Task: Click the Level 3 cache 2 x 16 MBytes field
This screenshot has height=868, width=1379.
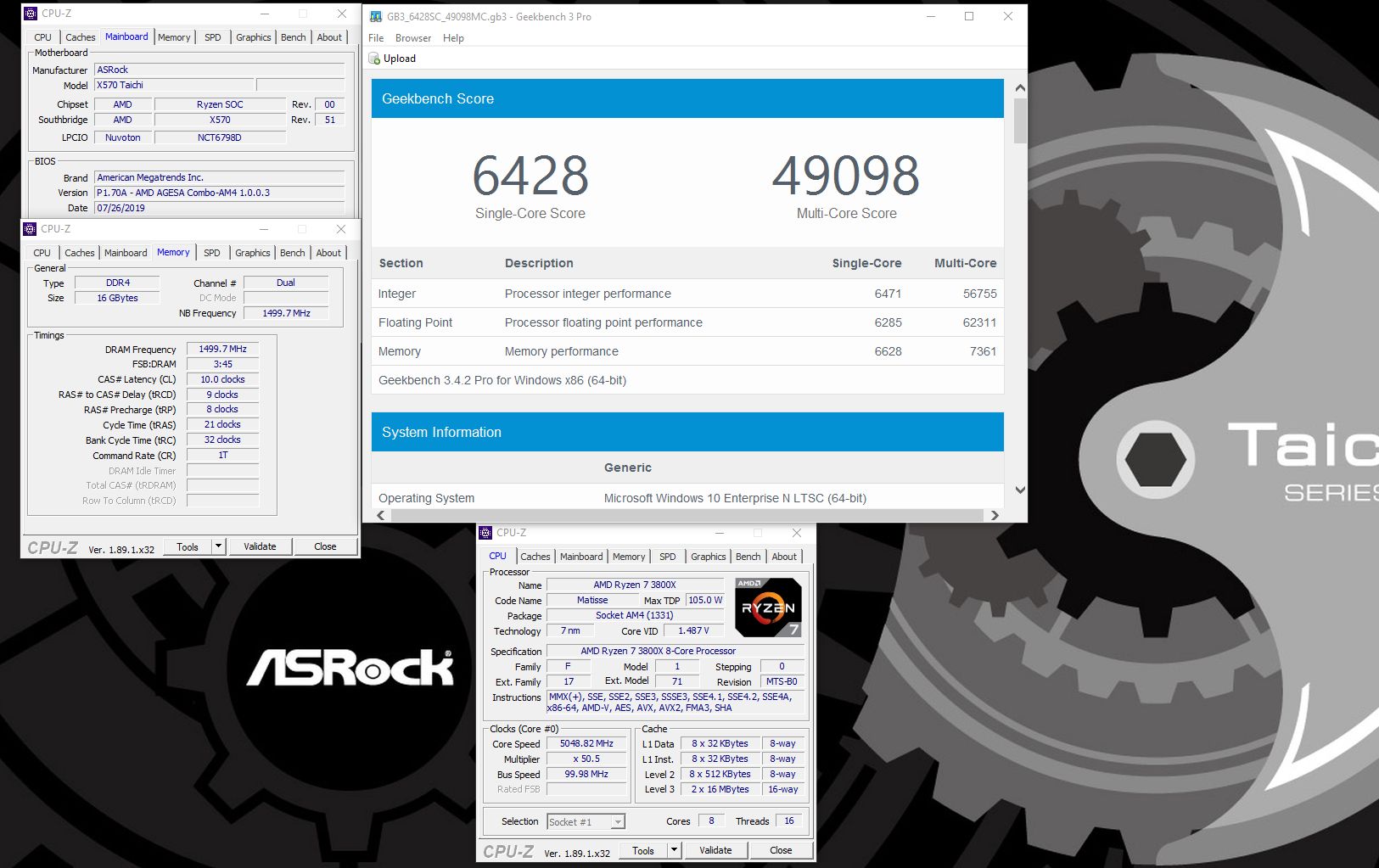Action: [720, 790]
